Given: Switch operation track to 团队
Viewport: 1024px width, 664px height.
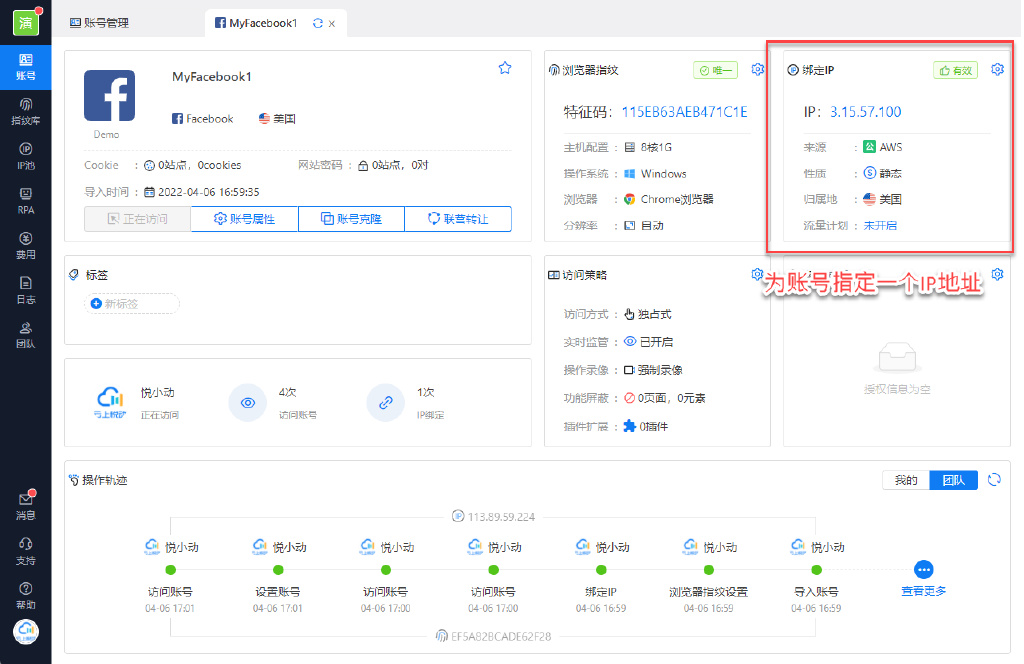Looking at the screenshot, I should 953,480.
